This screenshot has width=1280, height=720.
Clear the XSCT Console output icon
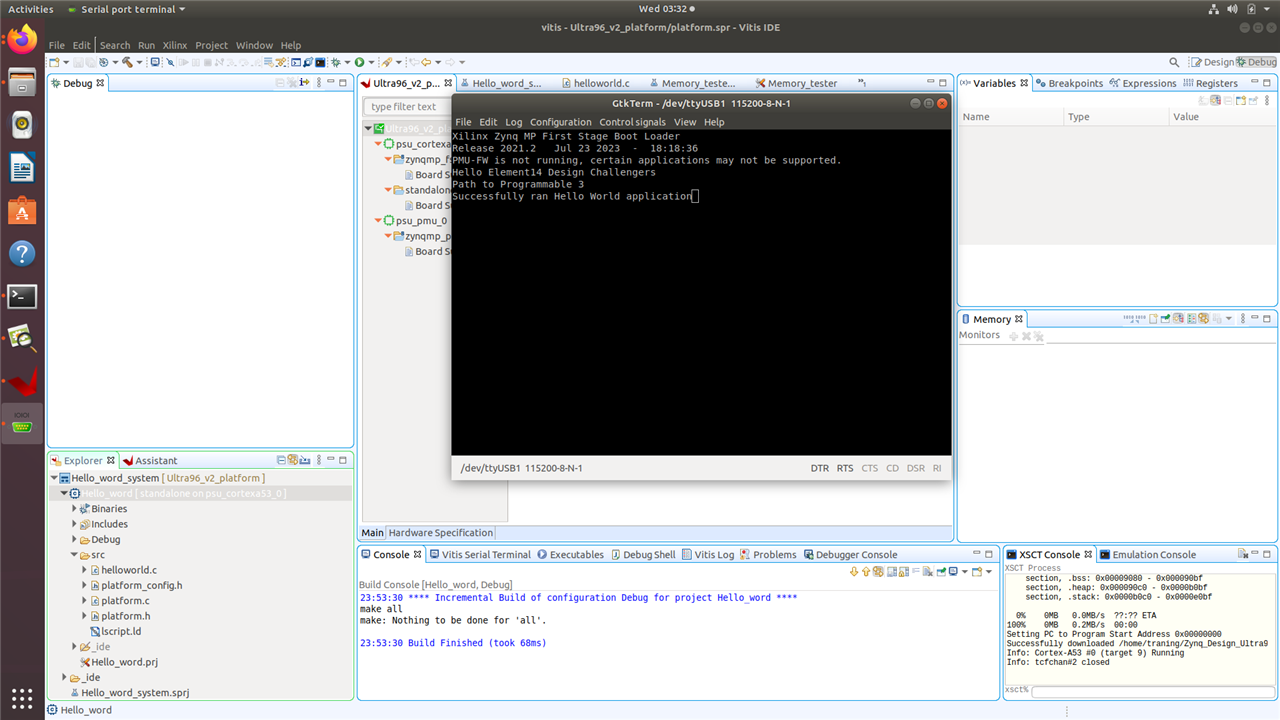point(1243,554)
